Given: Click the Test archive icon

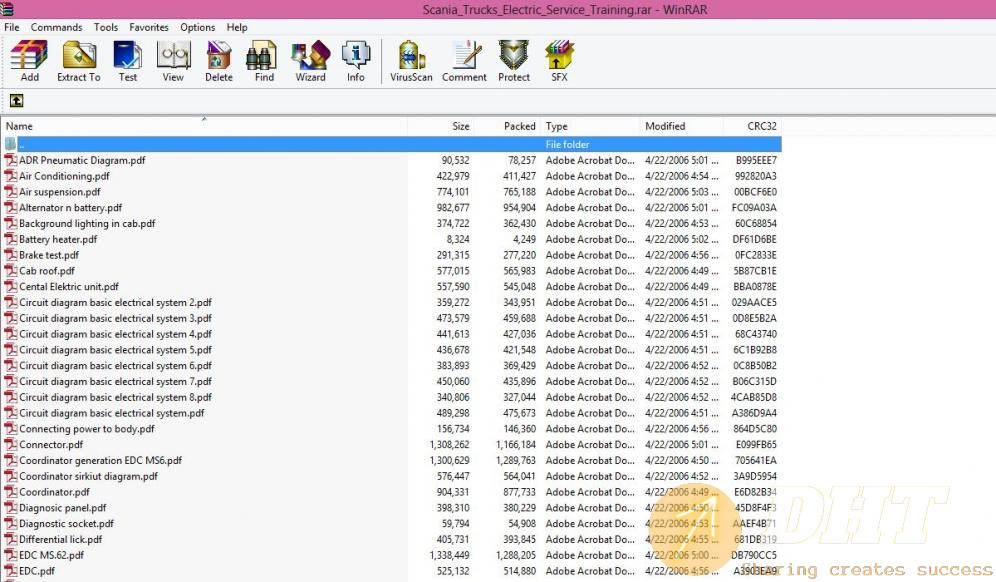Looking at the screenshot, I should (128, 56).
